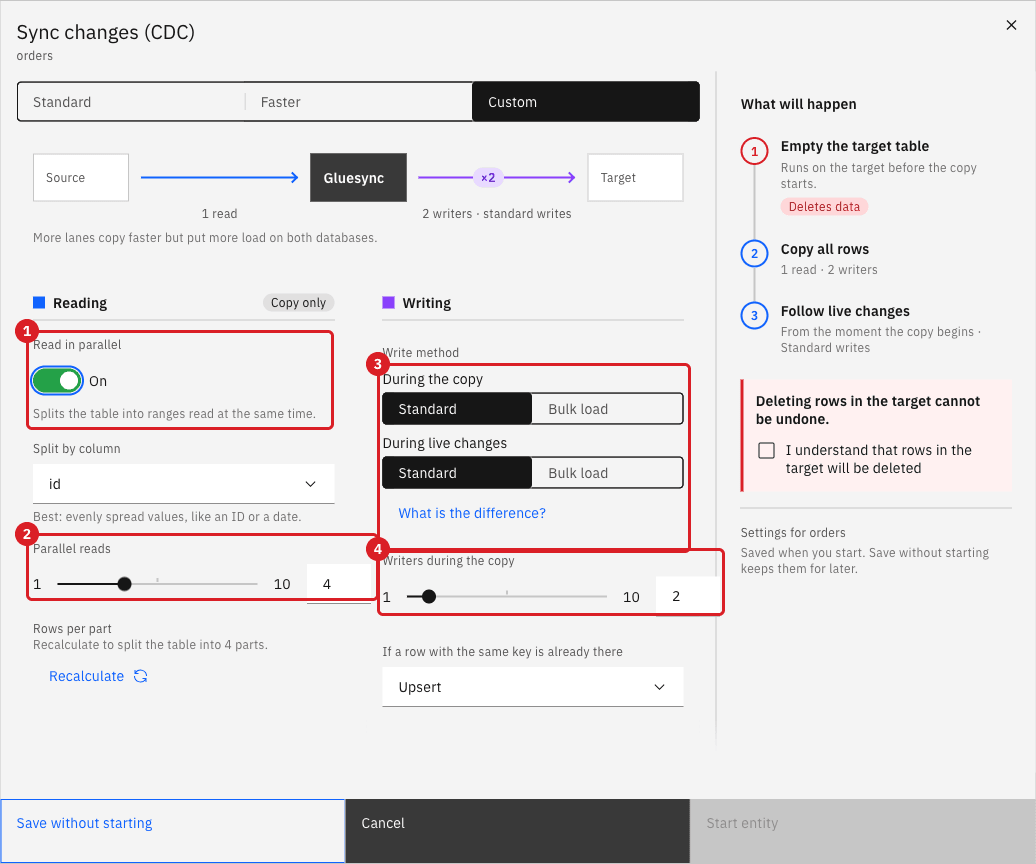The width and height of the screenshot is (1036, 864).
Task: Click the '1 read' label under arrow
Action: 219,213
